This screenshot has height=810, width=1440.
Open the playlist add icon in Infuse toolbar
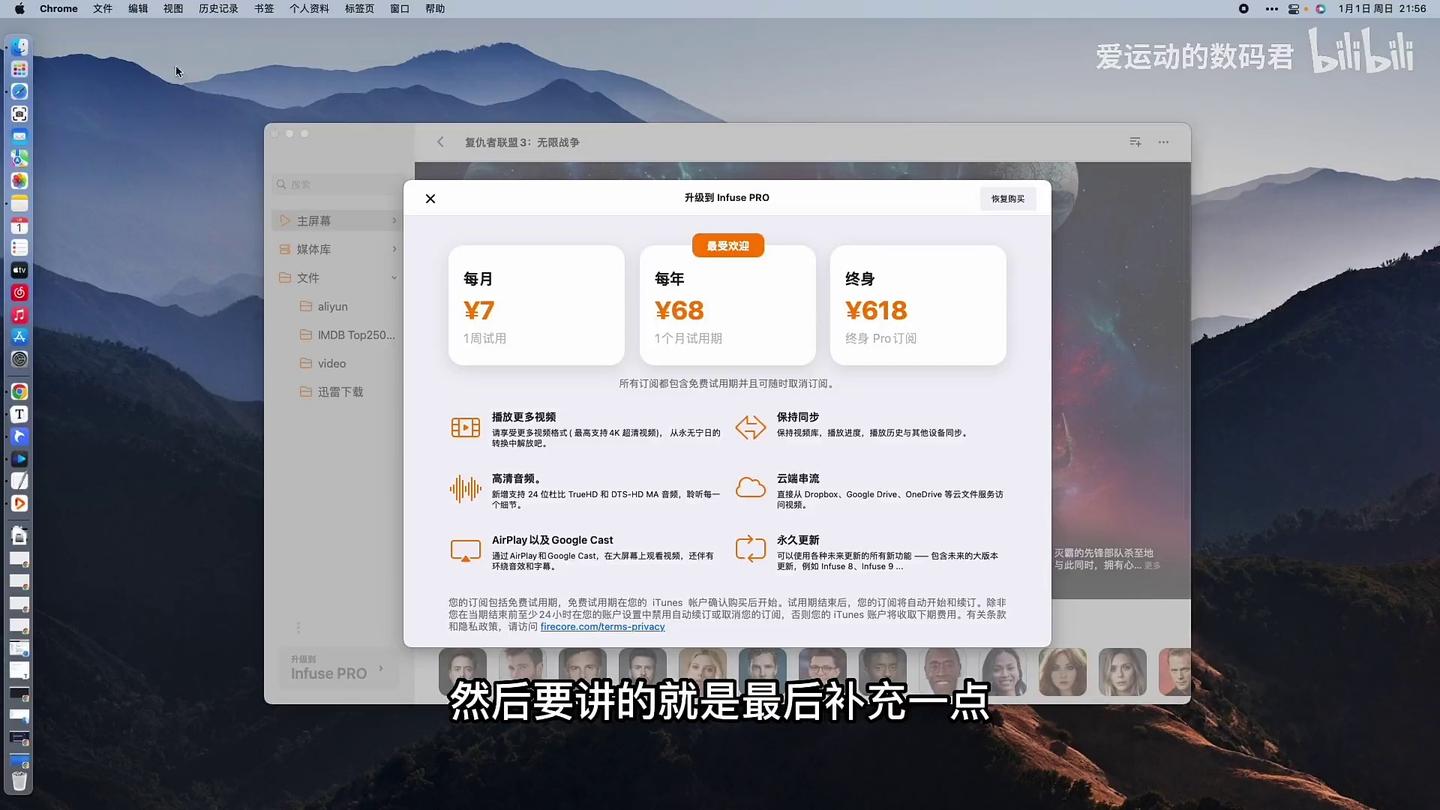pyautogui.click(x=1135, y=142)
